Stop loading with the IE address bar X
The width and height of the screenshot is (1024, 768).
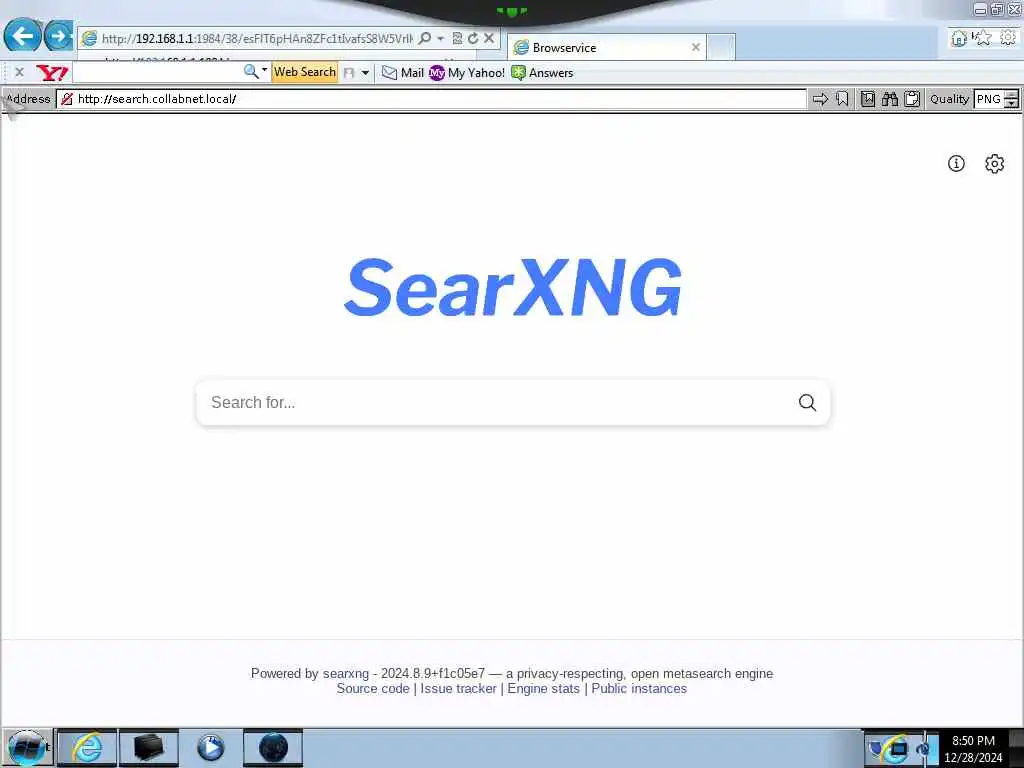[x=488, y=39]
